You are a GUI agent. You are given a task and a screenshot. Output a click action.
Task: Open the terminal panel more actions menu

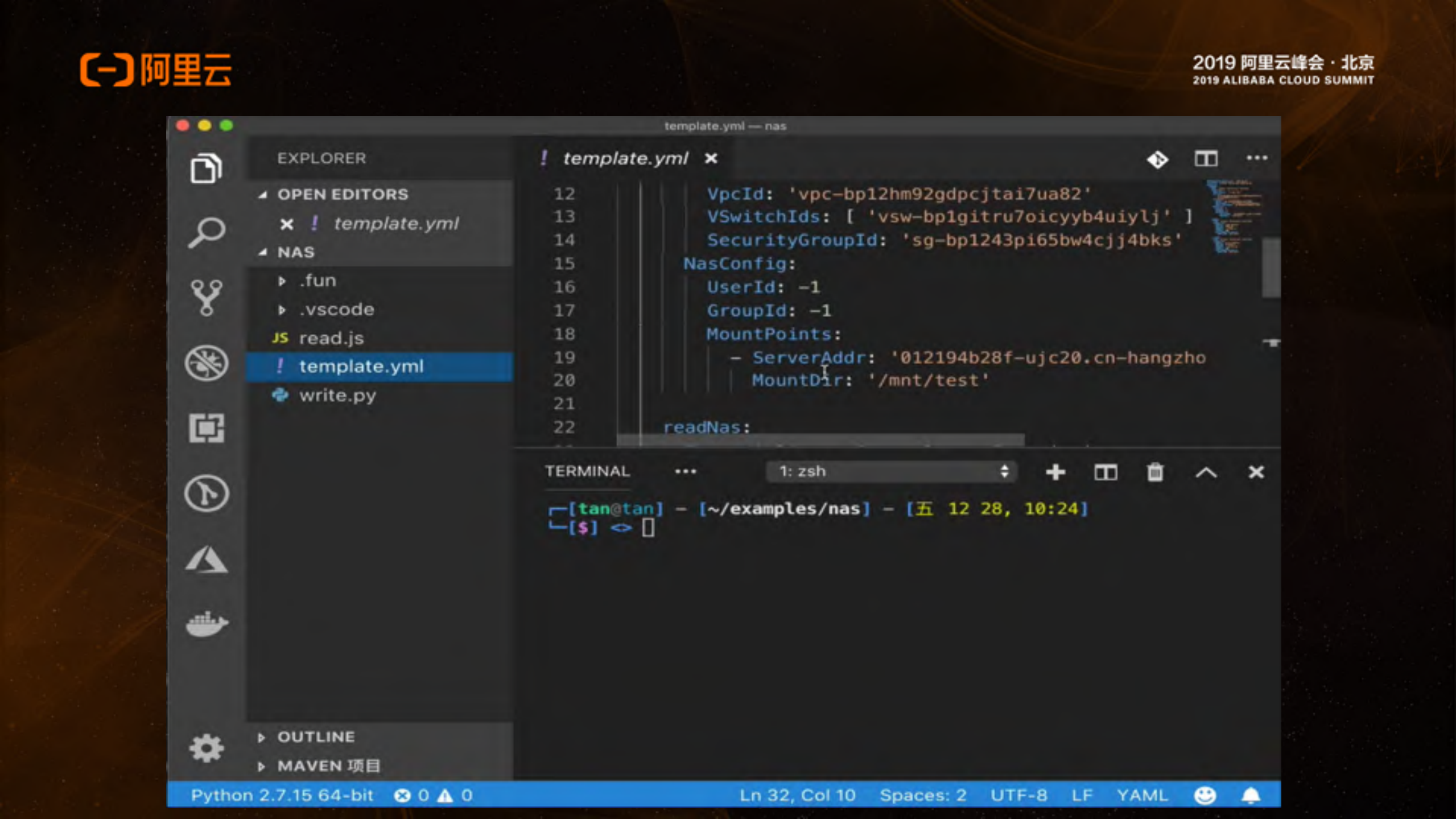[x=685, y=472]
